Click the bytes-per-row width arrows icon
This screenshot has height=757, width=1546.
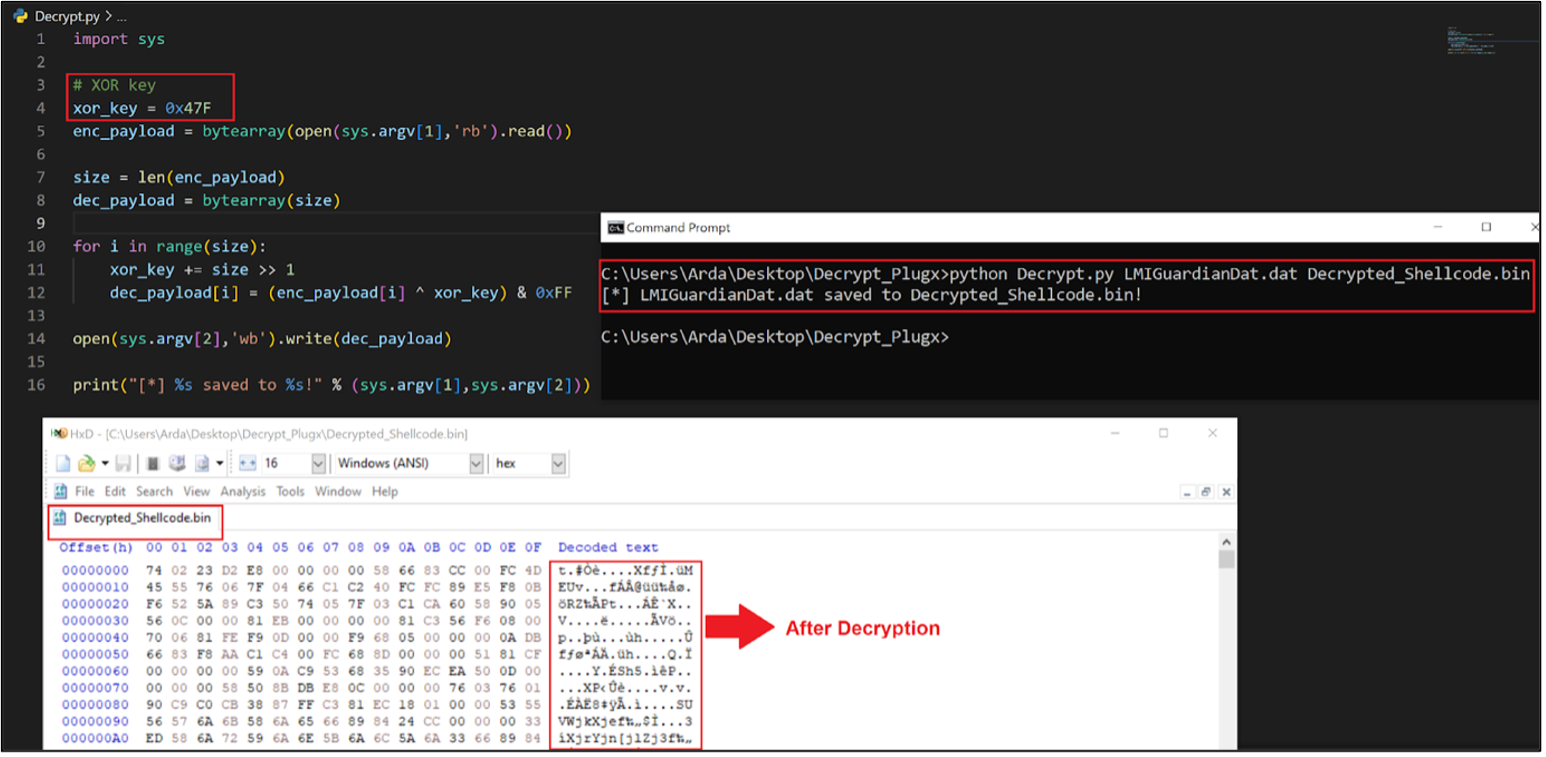pyautogui.click(x=247, y=464)
